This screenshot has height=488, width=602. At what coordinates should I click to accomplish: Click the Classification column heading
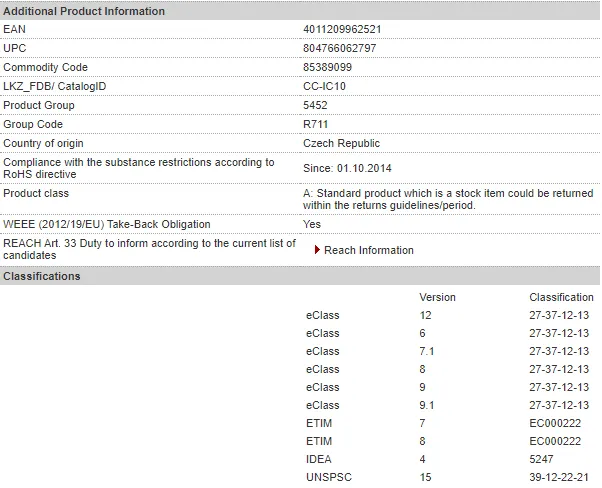(561, 297)
